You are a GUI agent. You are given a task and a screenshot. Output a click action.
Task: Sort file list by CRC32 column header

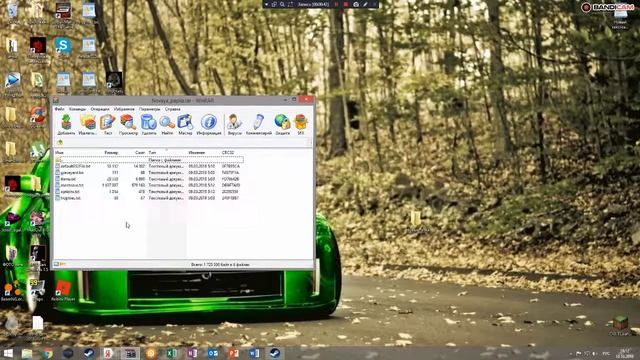pos(228,153)
